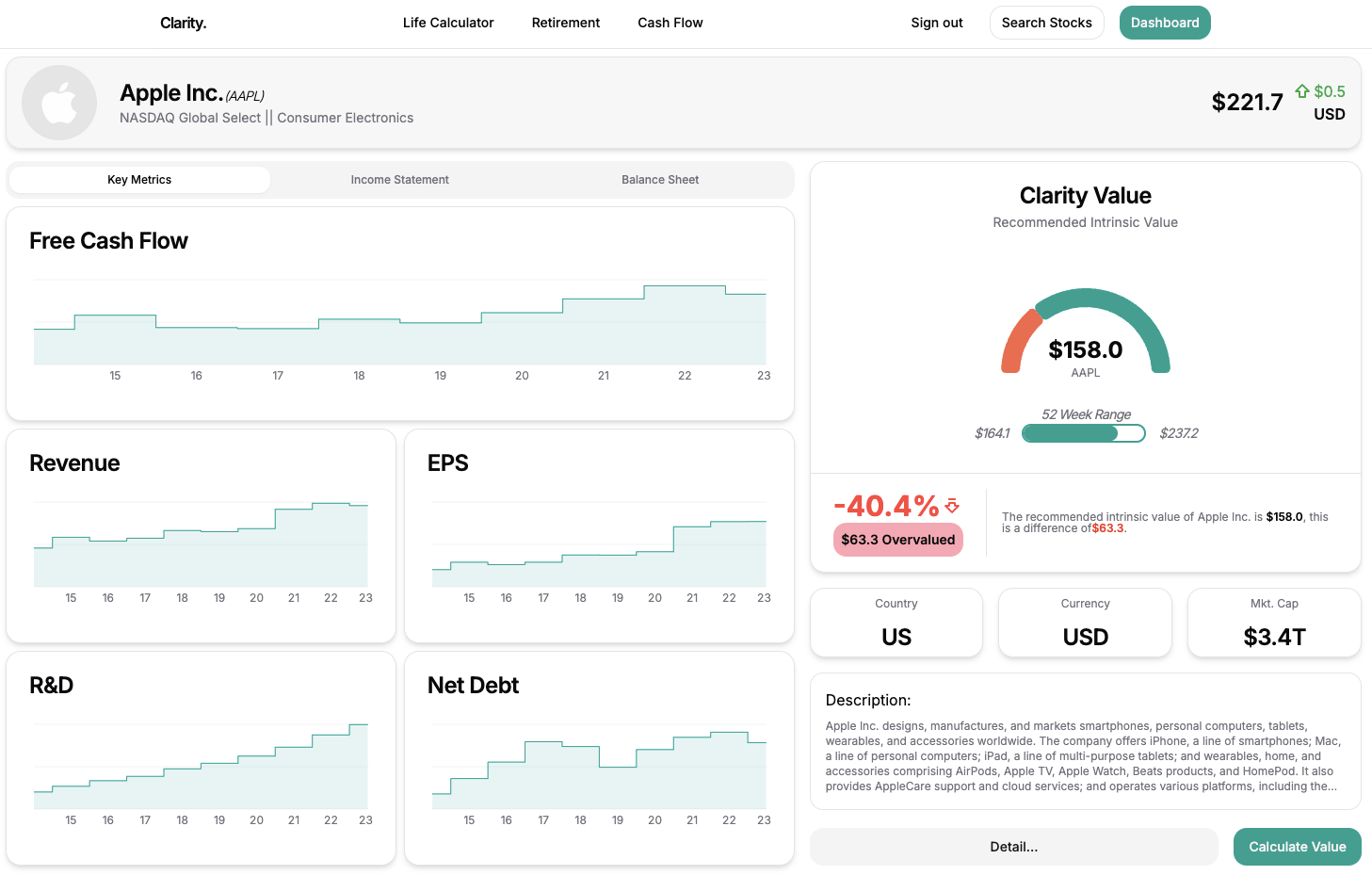Open Life Calculator from the navigation
This screenshot has height=875, width=1372.
tap(447, 23)
